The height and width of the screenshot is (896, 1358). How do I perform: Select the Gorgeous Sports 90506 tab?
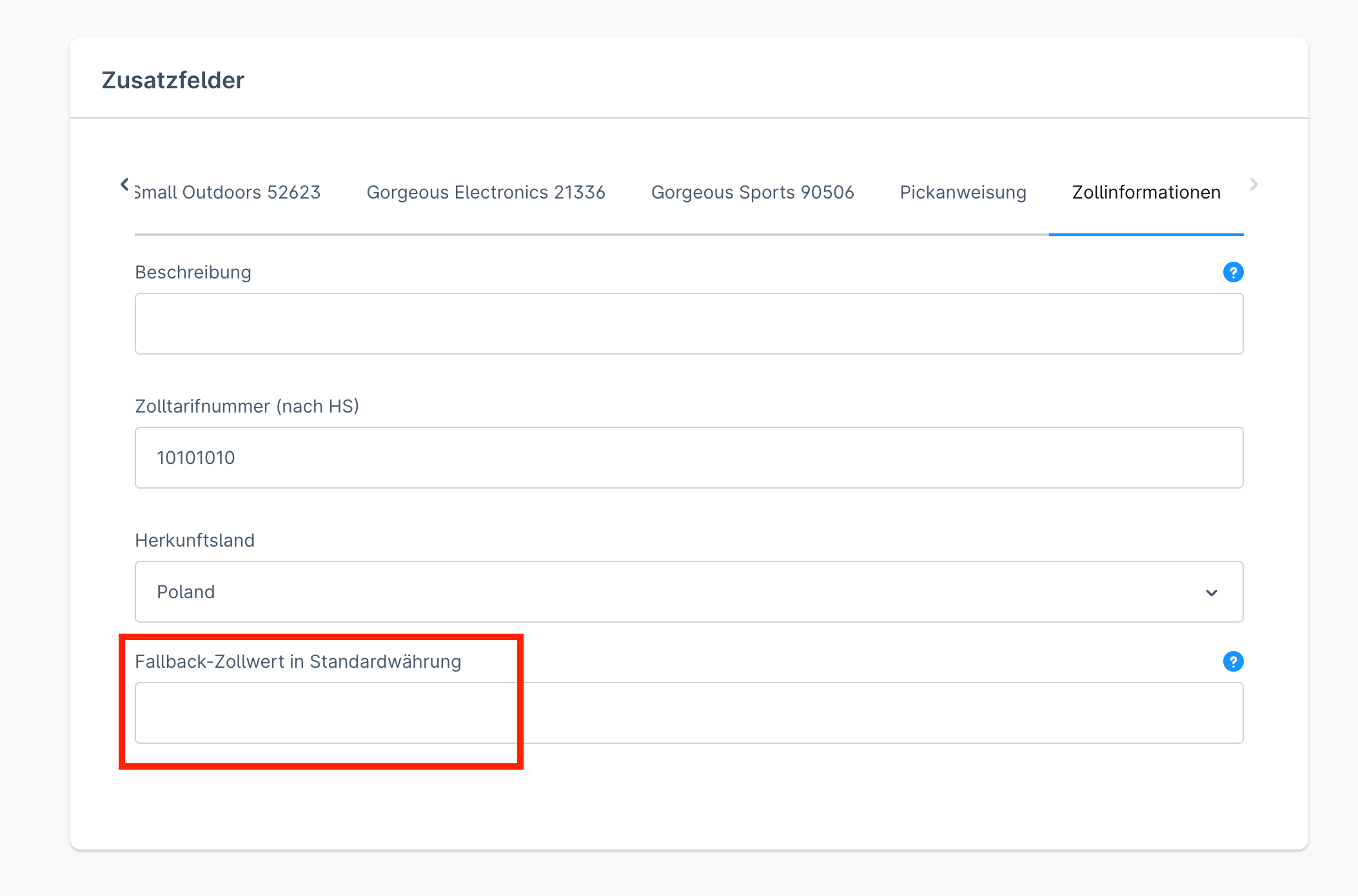point(753,192)
